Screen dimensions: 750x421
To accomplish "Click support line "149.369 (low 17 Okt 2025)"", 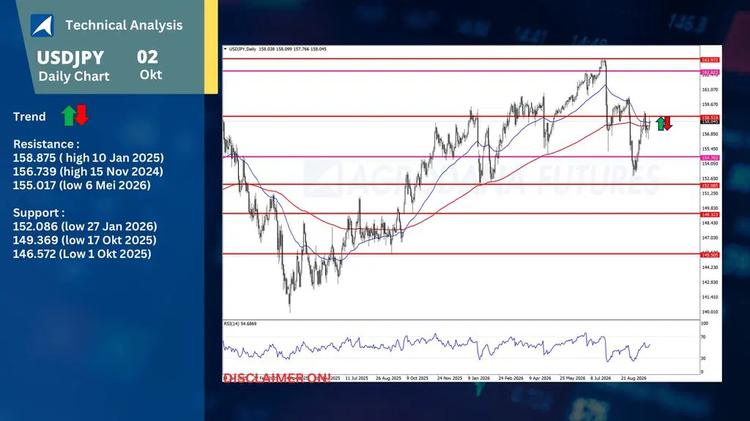I will click(x=85, y=240).
